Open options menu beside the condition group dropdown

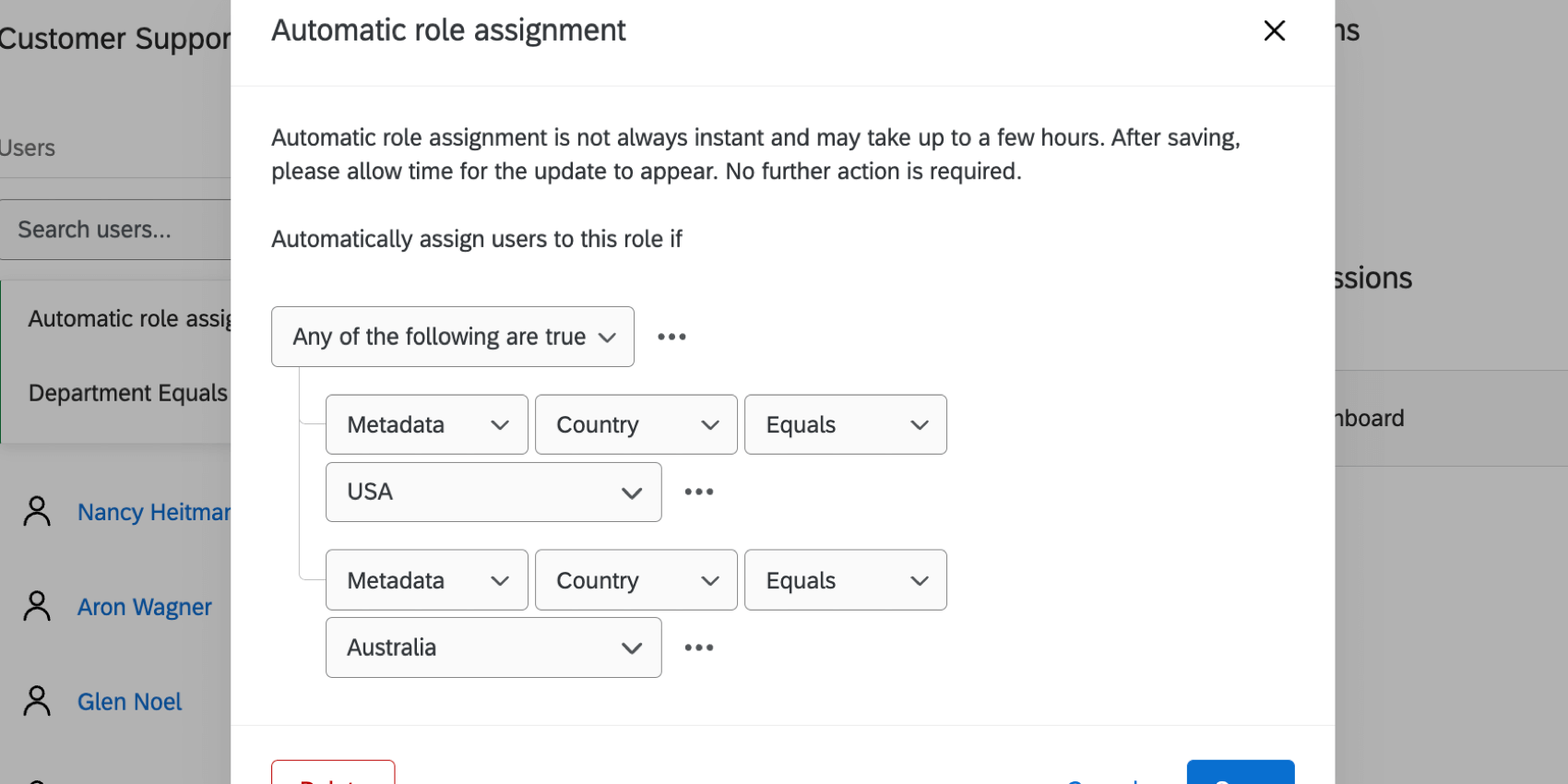(x=671, y=337)
